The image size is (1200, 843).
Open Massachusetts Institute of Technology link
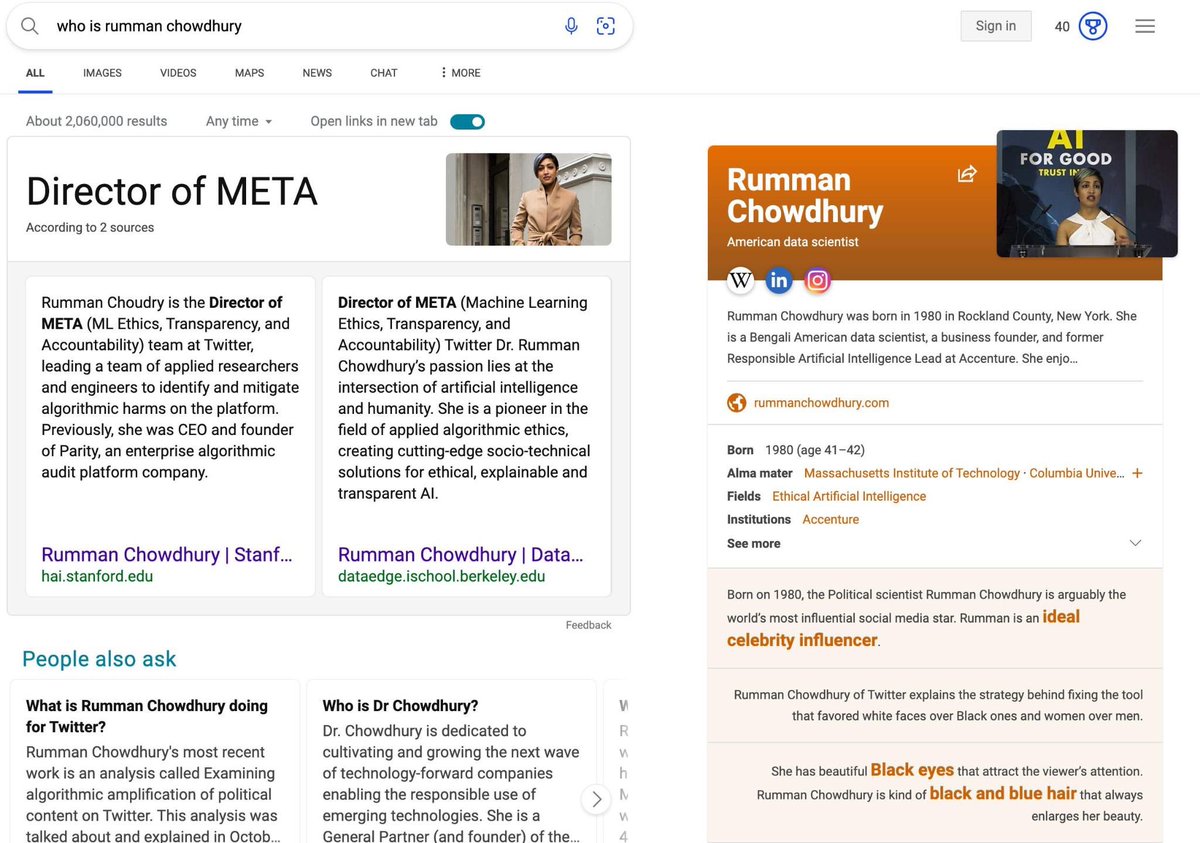click(912, 473)
